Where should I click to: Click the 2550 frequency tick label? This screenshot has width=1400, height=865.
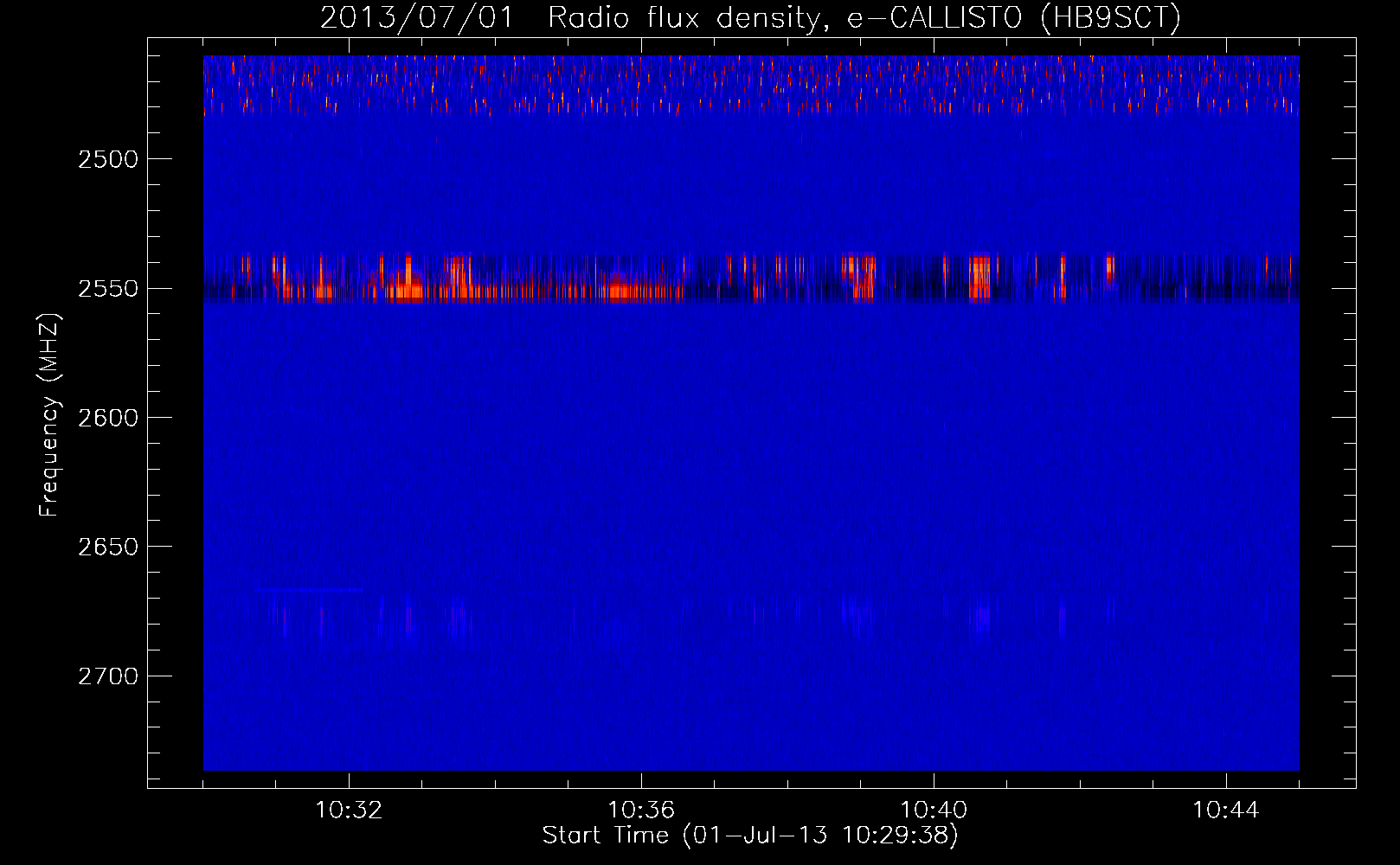click(x=108, y=288)
